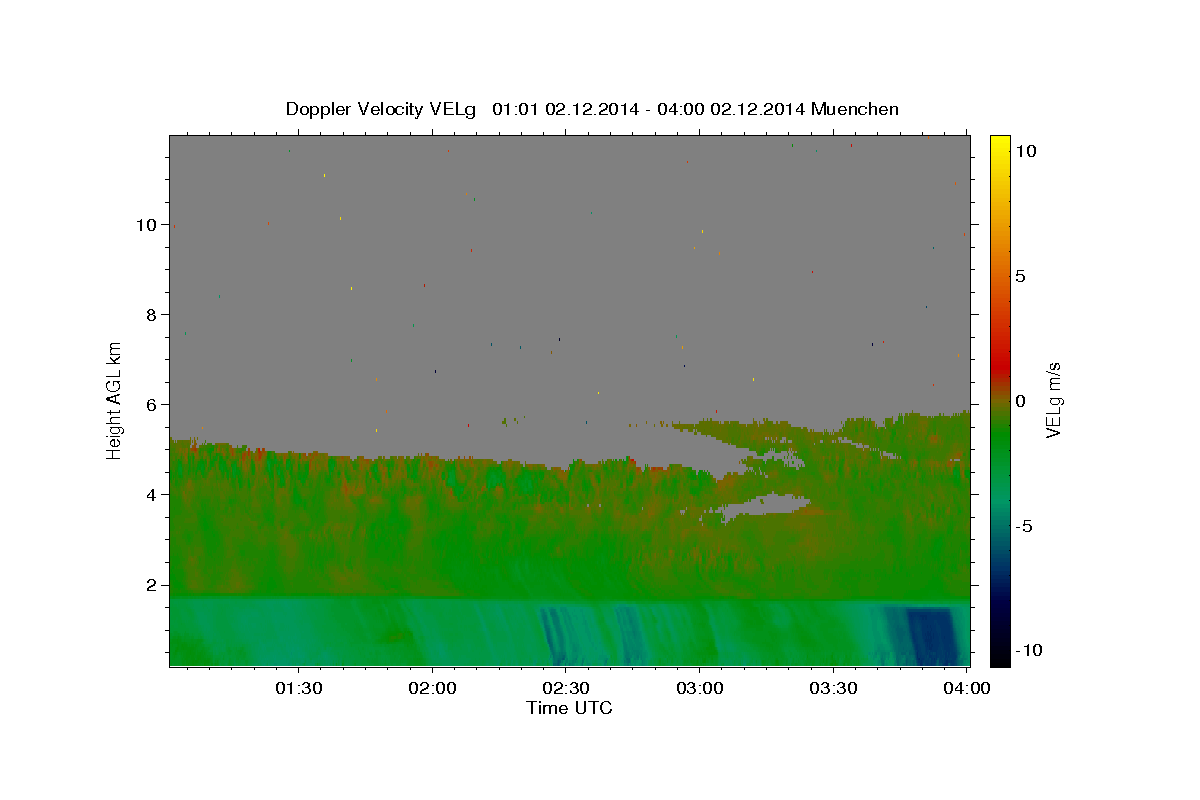The height and width of the screenshot is (800, 1200).
Task: Click the 'Muenchen' station name in title
Action: pyautogui.click(x=855, y=109)
